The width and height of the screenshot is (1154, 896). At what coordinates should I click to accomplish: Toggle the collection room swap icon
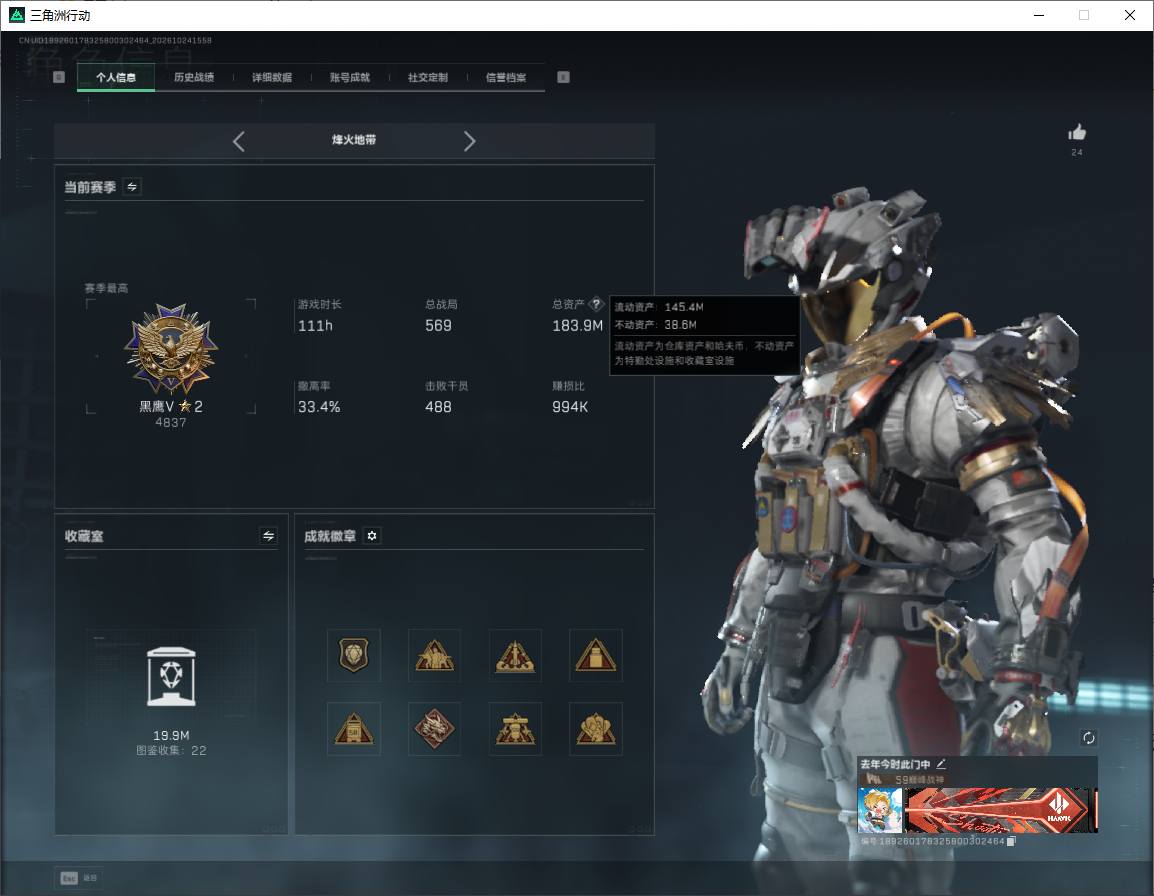click(x=269, y=536)
